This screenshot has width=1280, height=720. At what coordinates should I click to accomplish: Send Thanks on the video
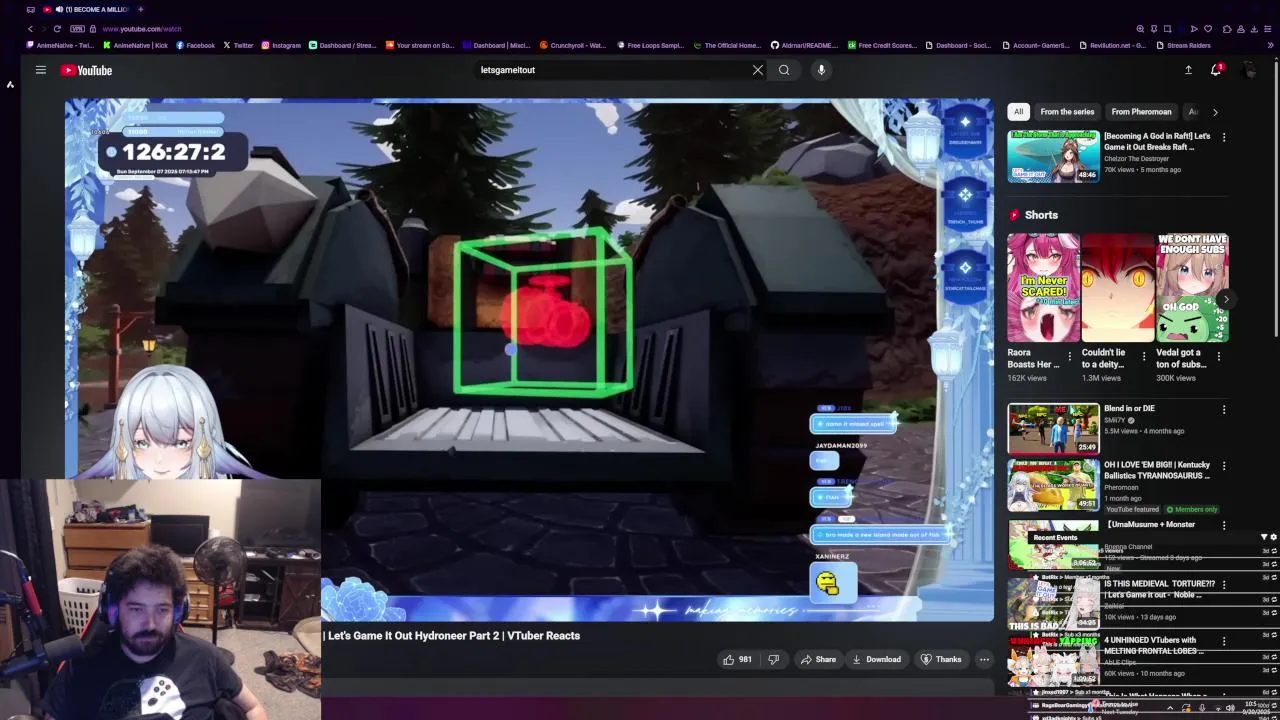coord(941,659)
